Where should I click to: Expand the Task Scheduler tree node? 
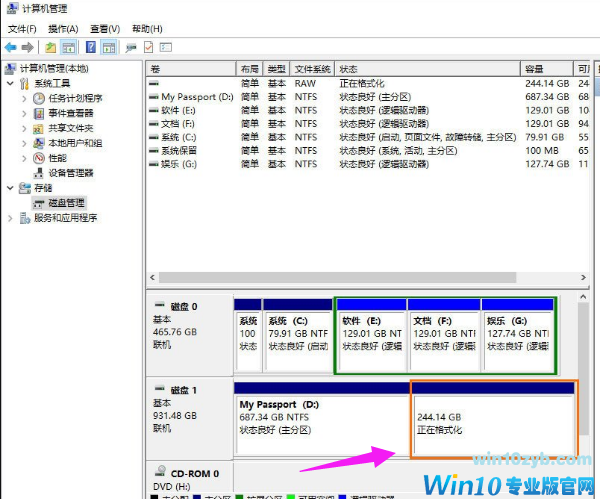(x=25, y=98)
